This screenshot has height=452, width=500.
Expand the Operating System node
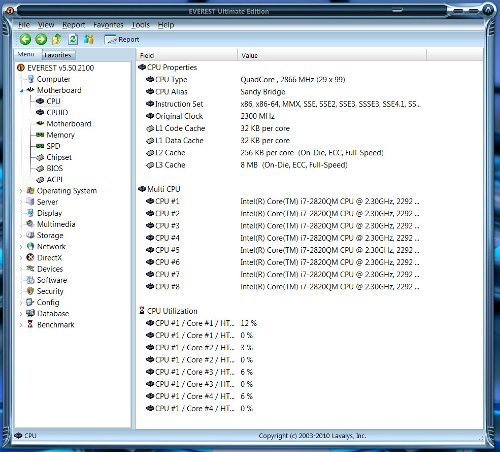pos(21,191)
